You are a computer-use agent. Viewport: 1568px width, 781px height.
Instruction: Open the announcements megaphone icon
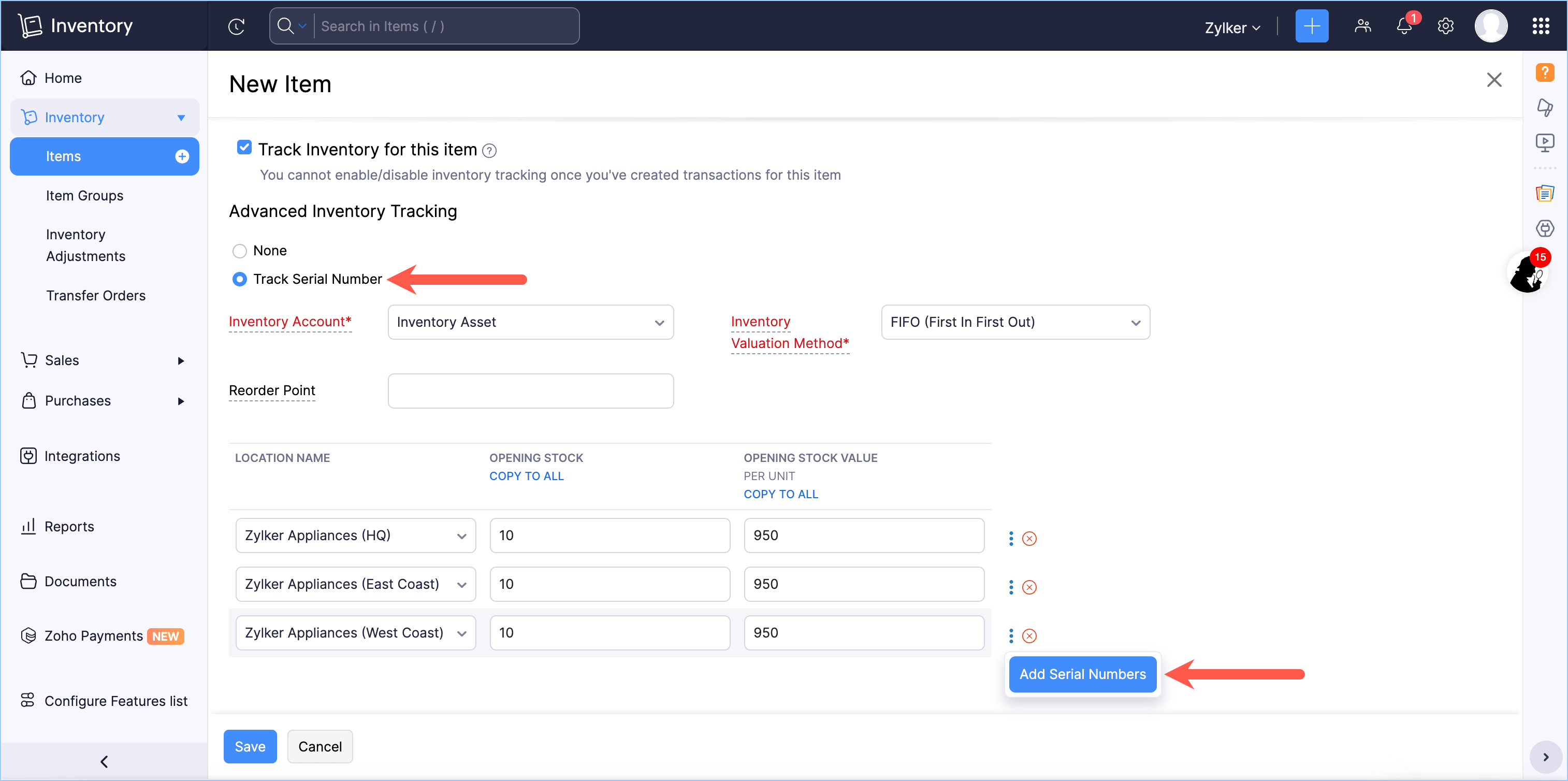click(x=1544, y=107)
